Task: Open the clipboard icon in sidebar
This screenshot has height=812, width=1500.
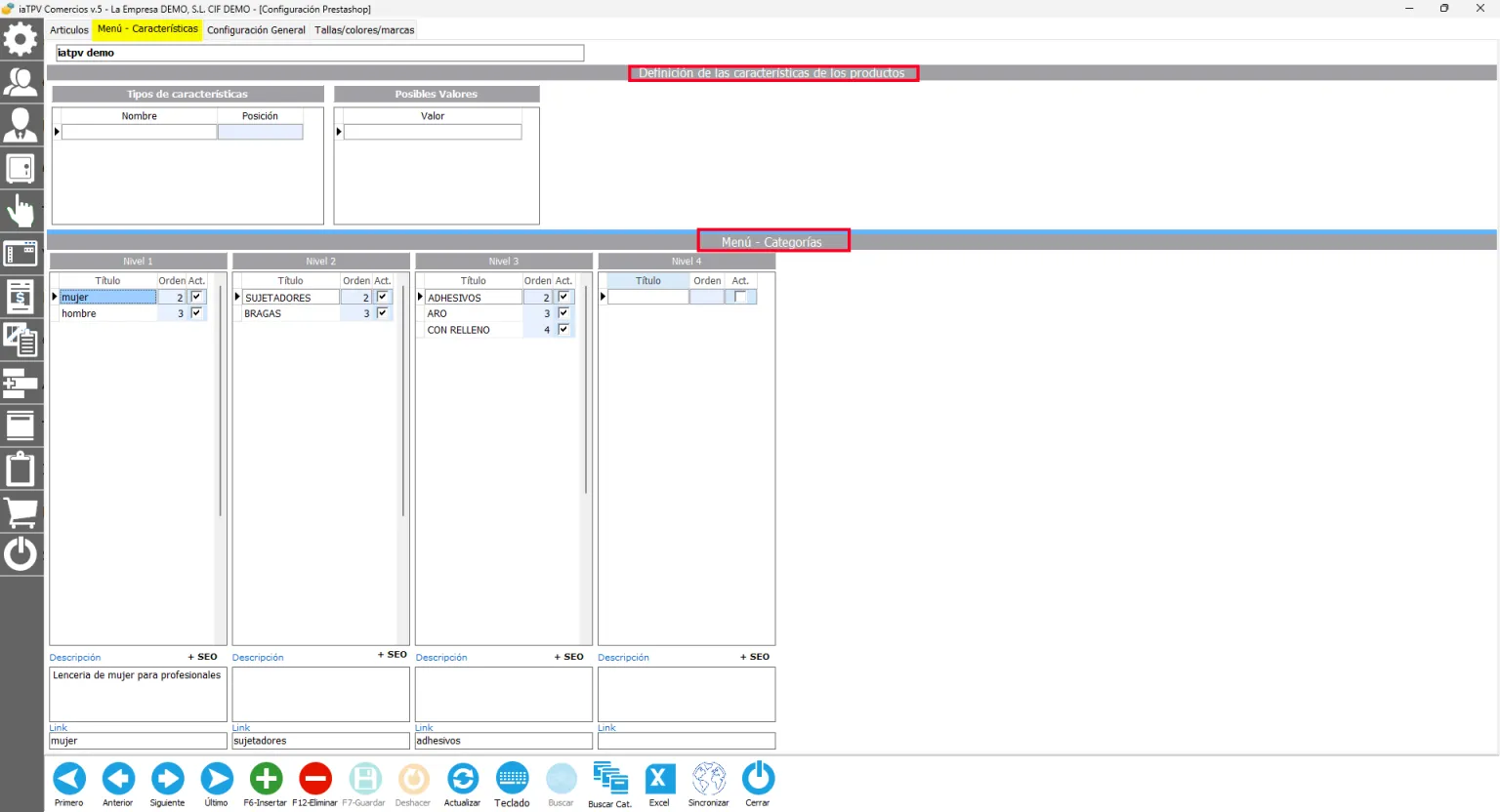Action: point(21,468)
